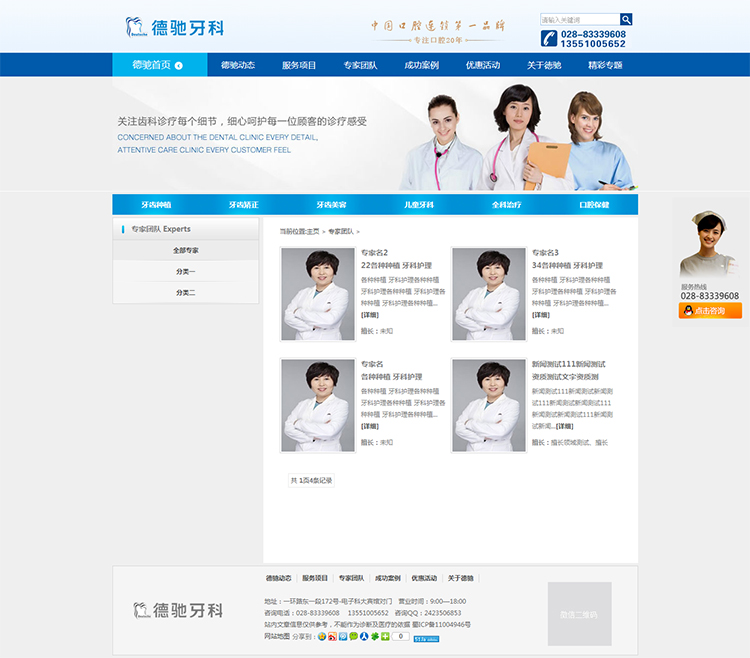This screenshot has height=658, width=750.
Task: Share to QQ Zone star icon
Action: click(x=322, y=636)
